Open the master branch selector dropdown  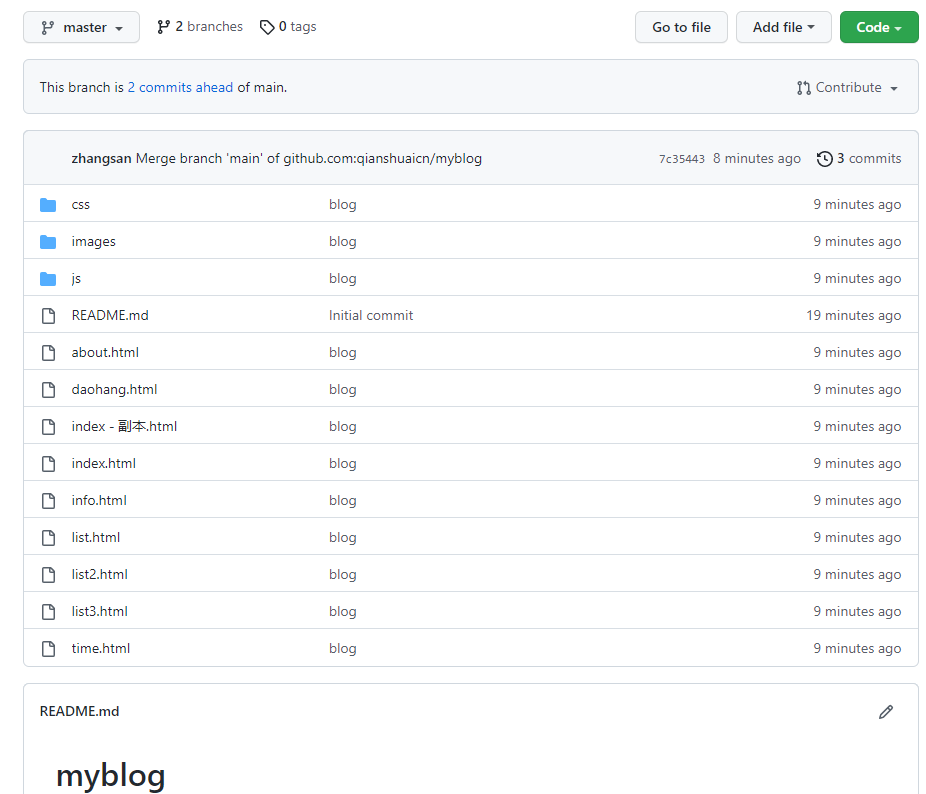[81, 27]
